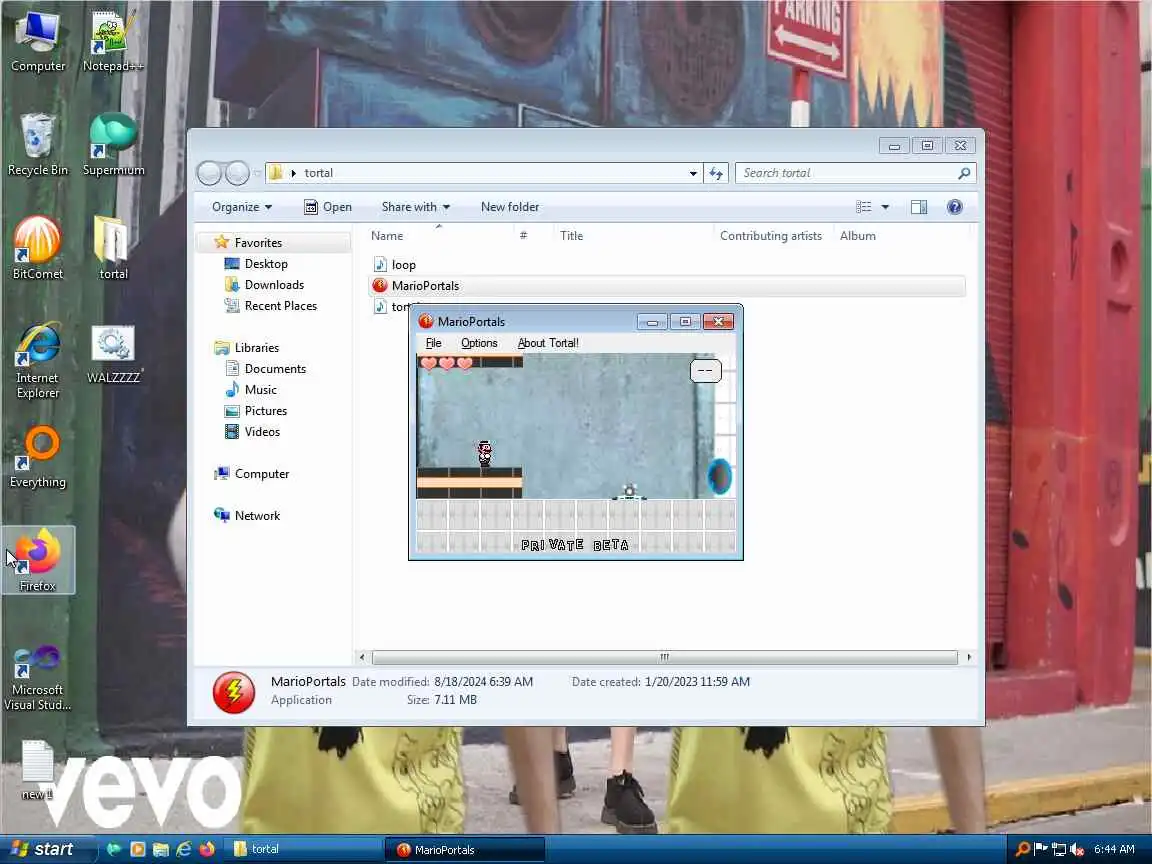Click the New folder button

pos(510,207)
